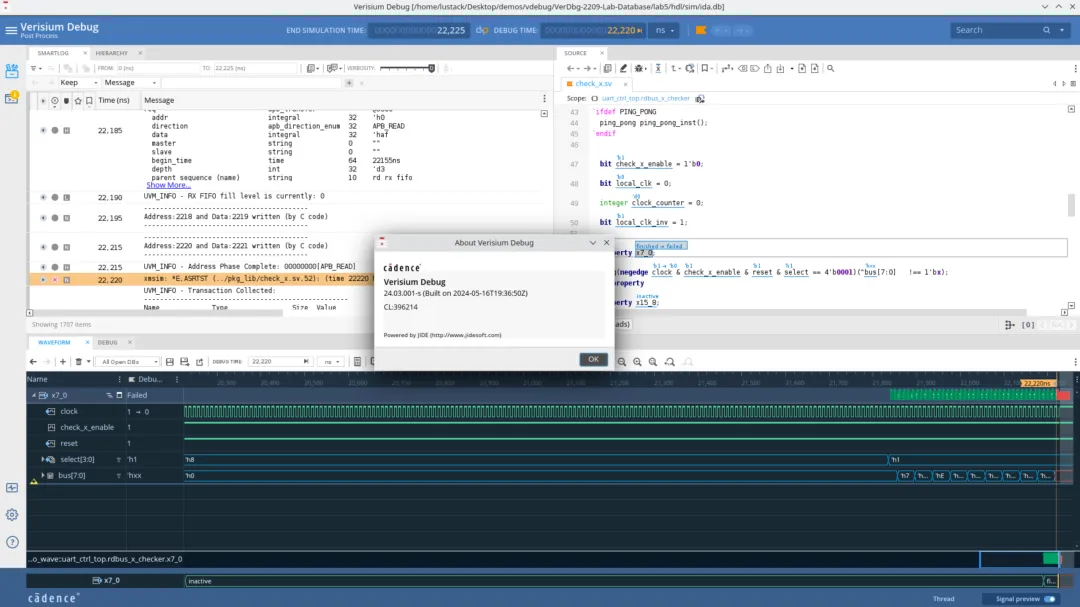Toggle the marker dot on 22,190 log row
The height and width of the screenshot is (607, 1080).
point(55,198)
